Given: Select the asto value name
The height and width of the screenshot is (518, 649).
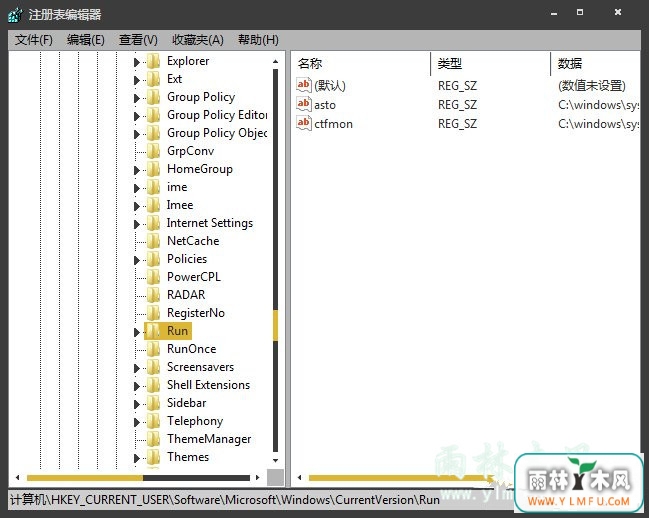Looking at the screenshot, I should [324, 105].
